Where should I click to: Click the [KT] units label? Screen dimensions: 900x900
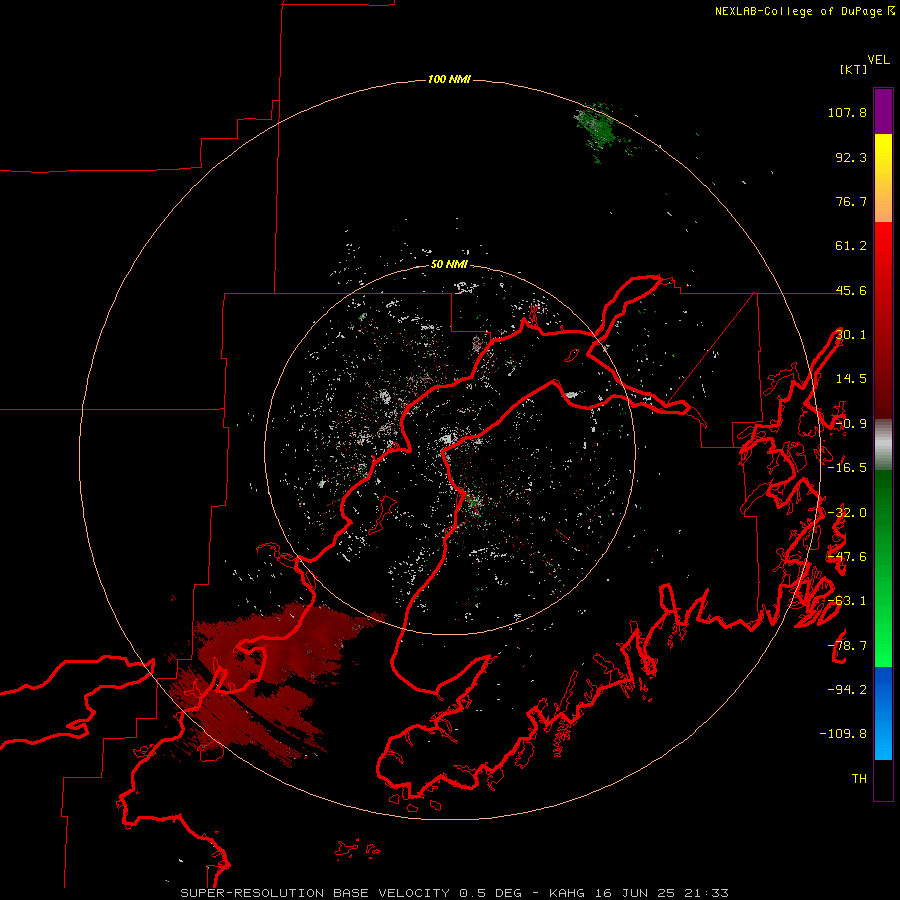click(854, 69)
